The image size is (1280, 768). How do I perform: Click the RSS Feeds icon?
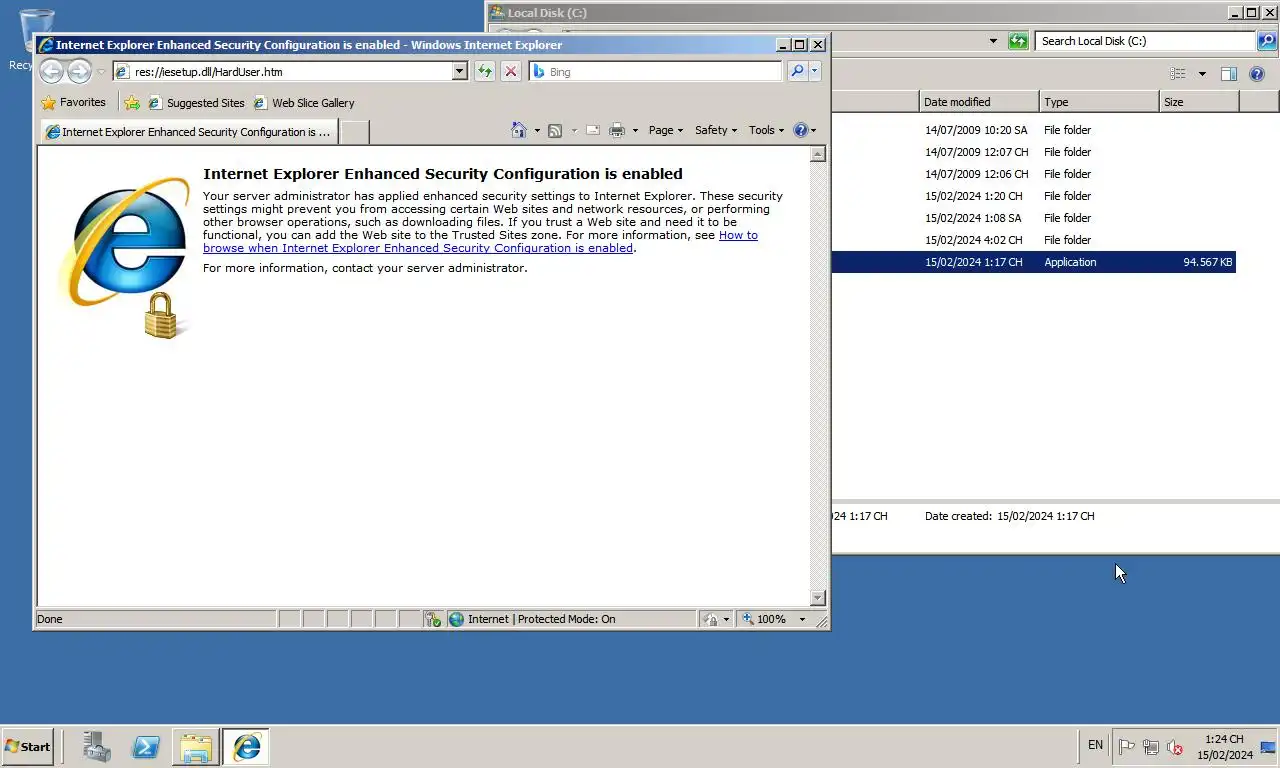click(x=555, y=130)
